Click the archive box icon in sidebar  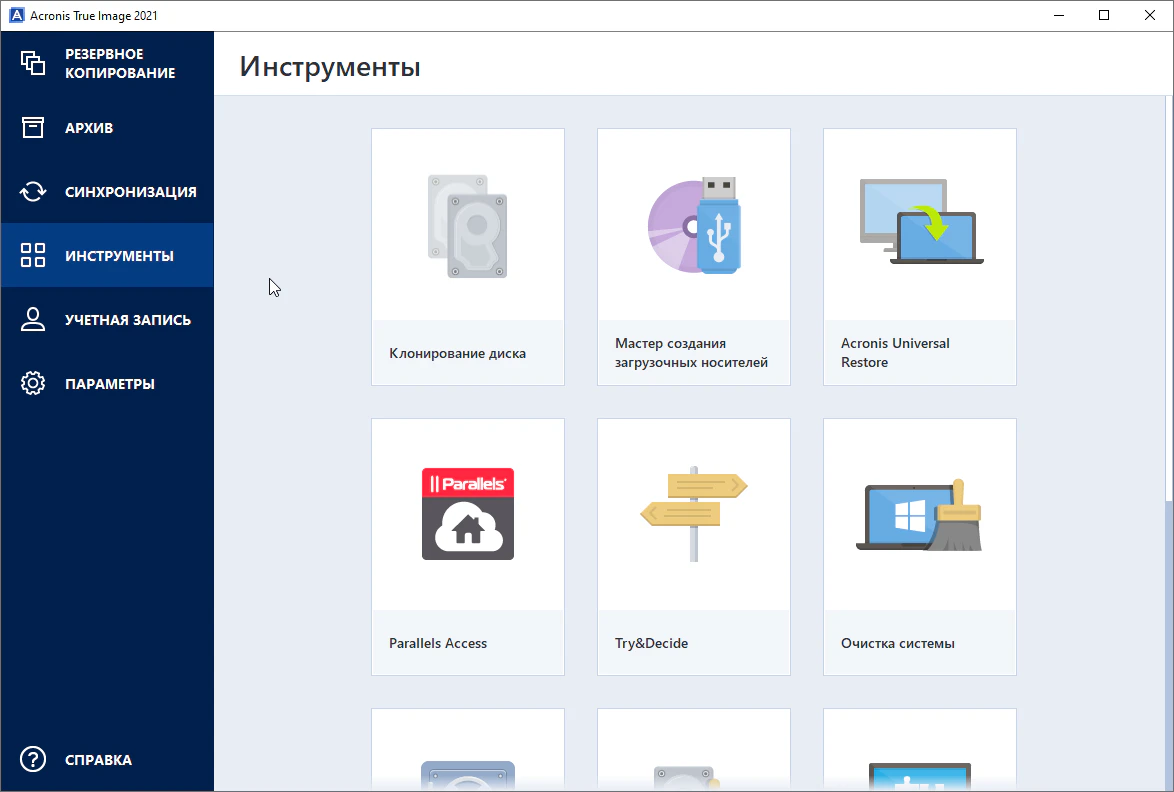33,128
